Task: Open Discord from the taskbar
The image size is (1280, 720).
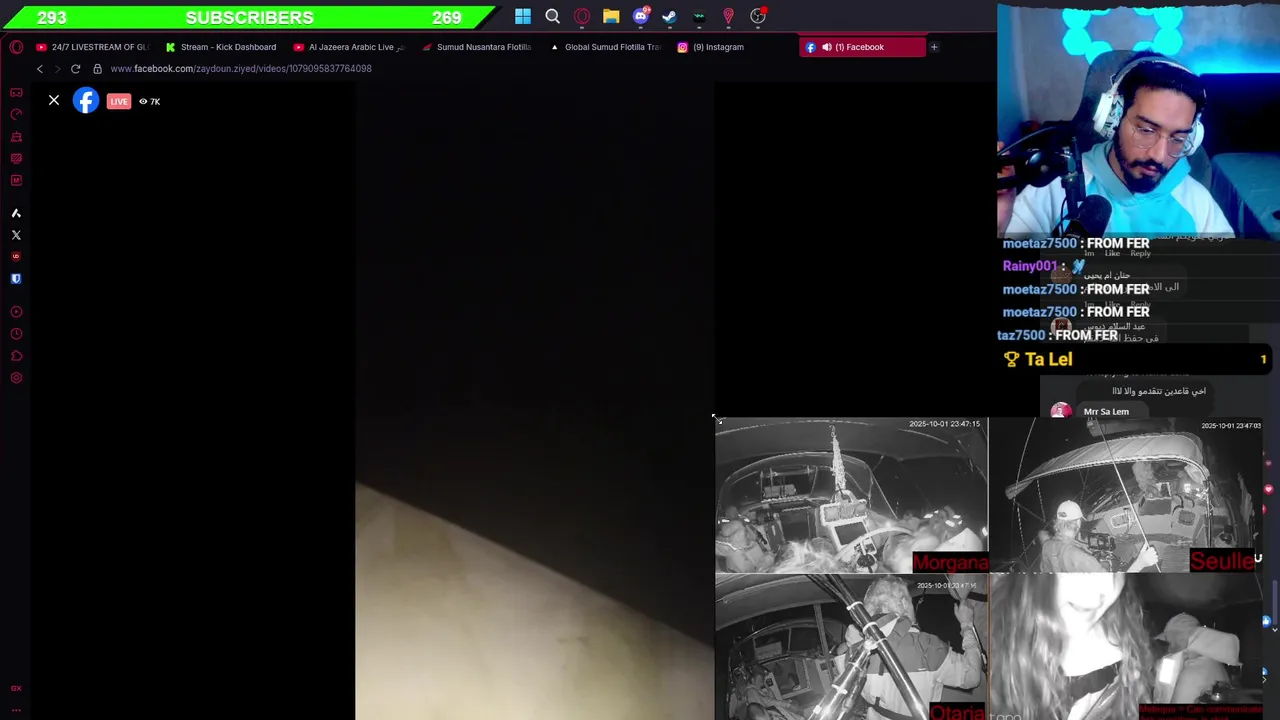Action: click(641, 16)
